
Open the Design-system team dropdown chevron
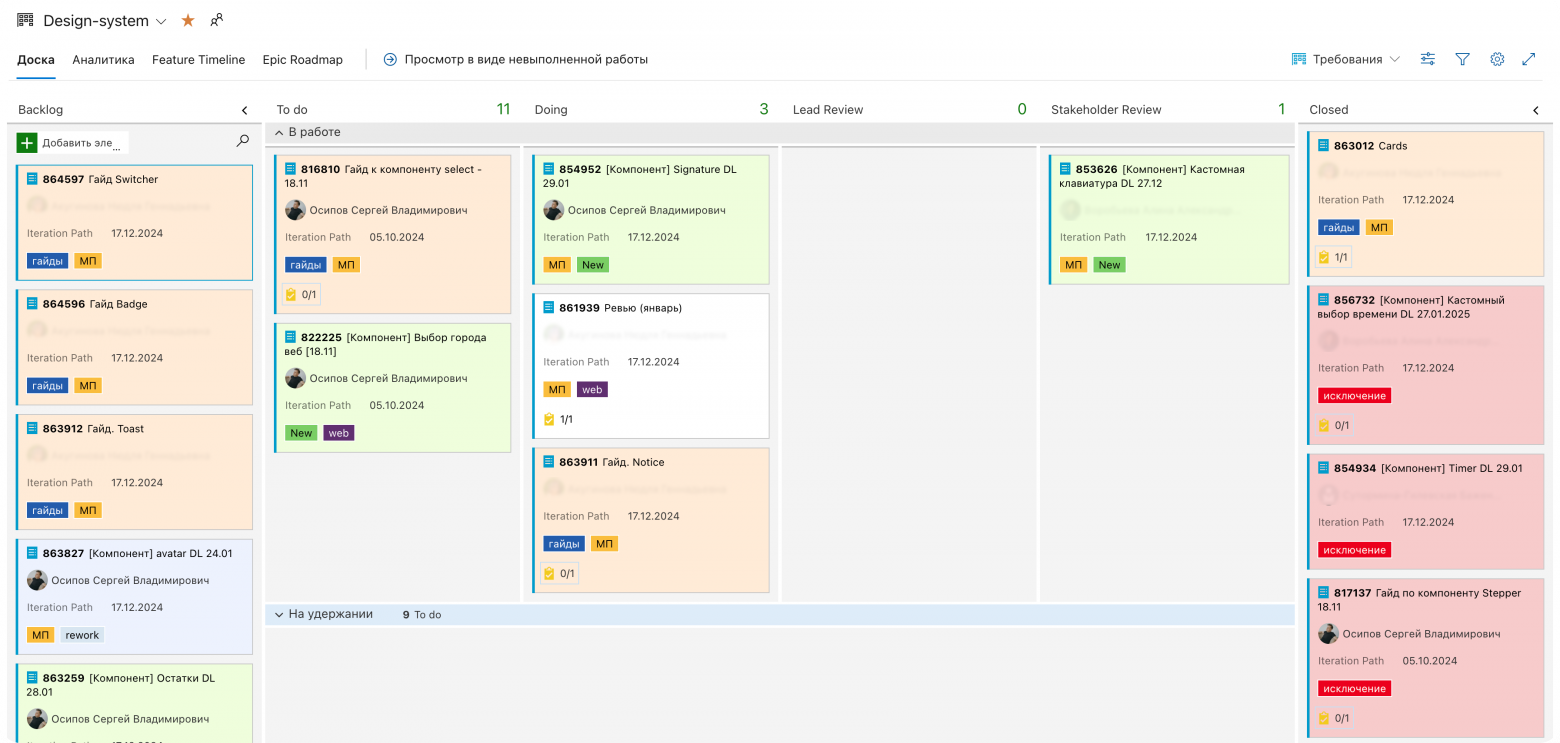161,21
